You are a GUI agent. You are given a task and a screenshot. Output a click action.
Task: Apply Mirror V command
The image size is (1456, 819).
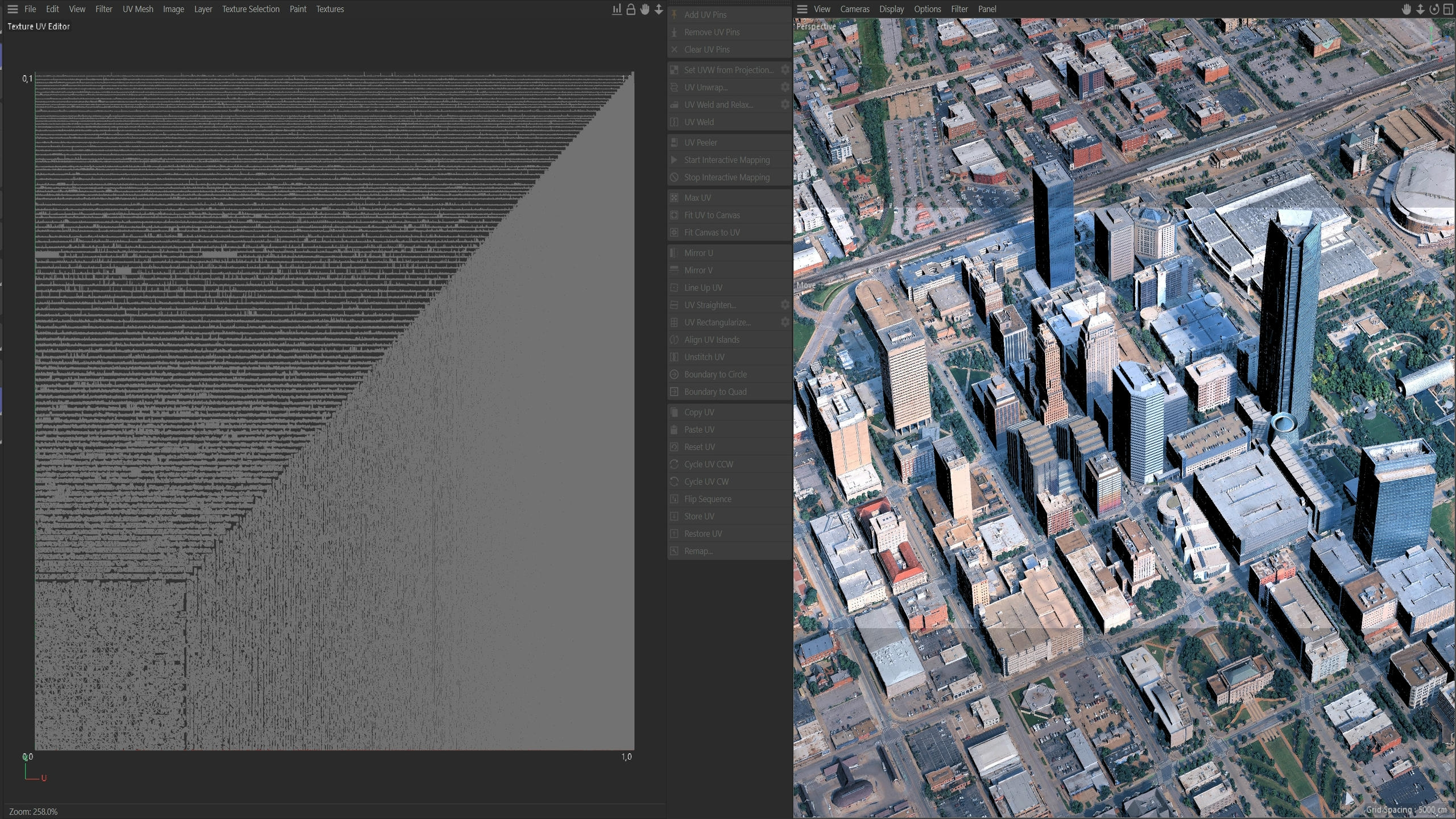tap(729, 270)
